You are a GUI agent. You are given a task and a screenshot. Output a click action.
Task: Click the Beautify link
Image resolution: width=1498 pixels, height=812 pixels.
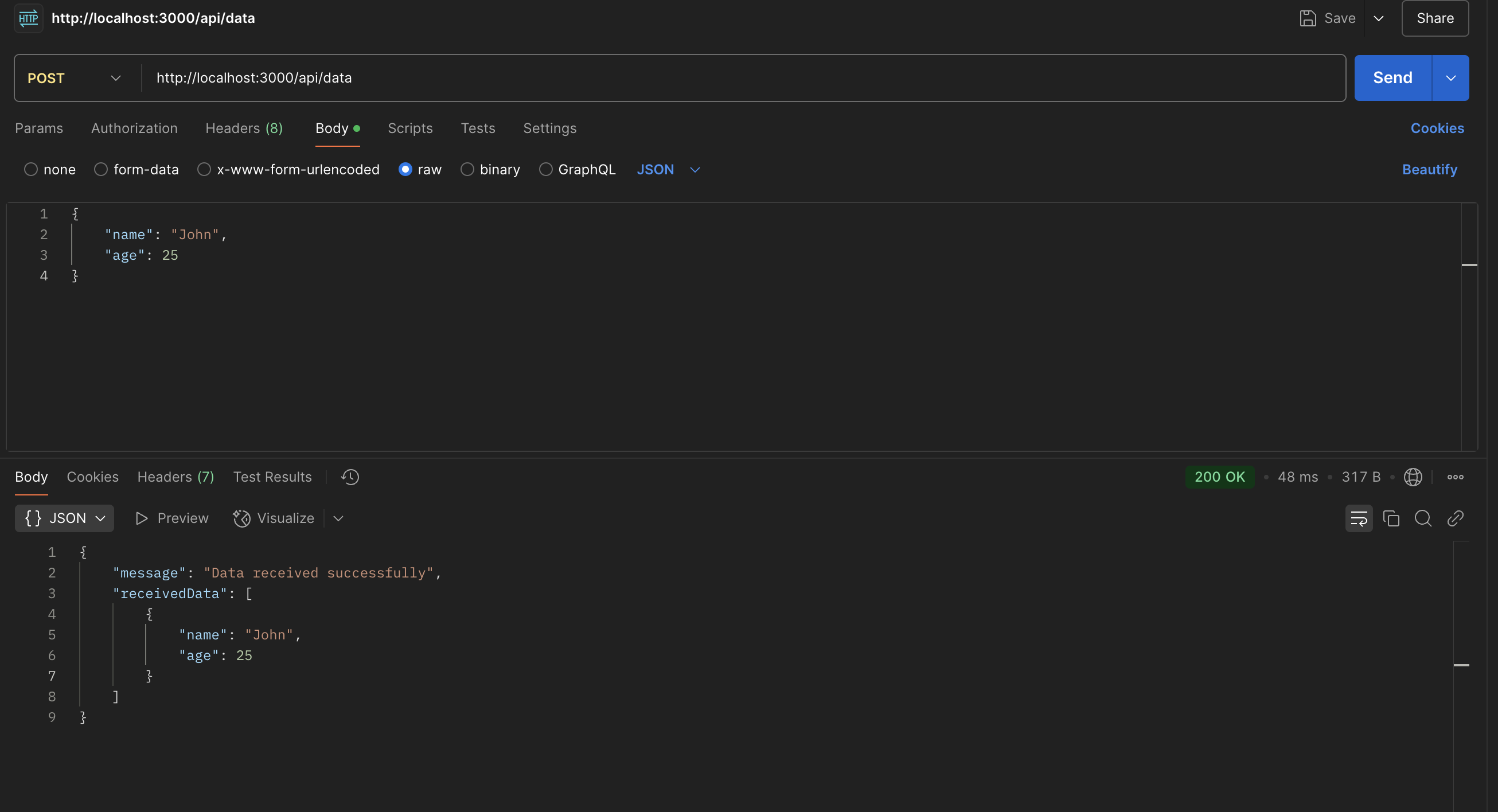point(1429,169)
